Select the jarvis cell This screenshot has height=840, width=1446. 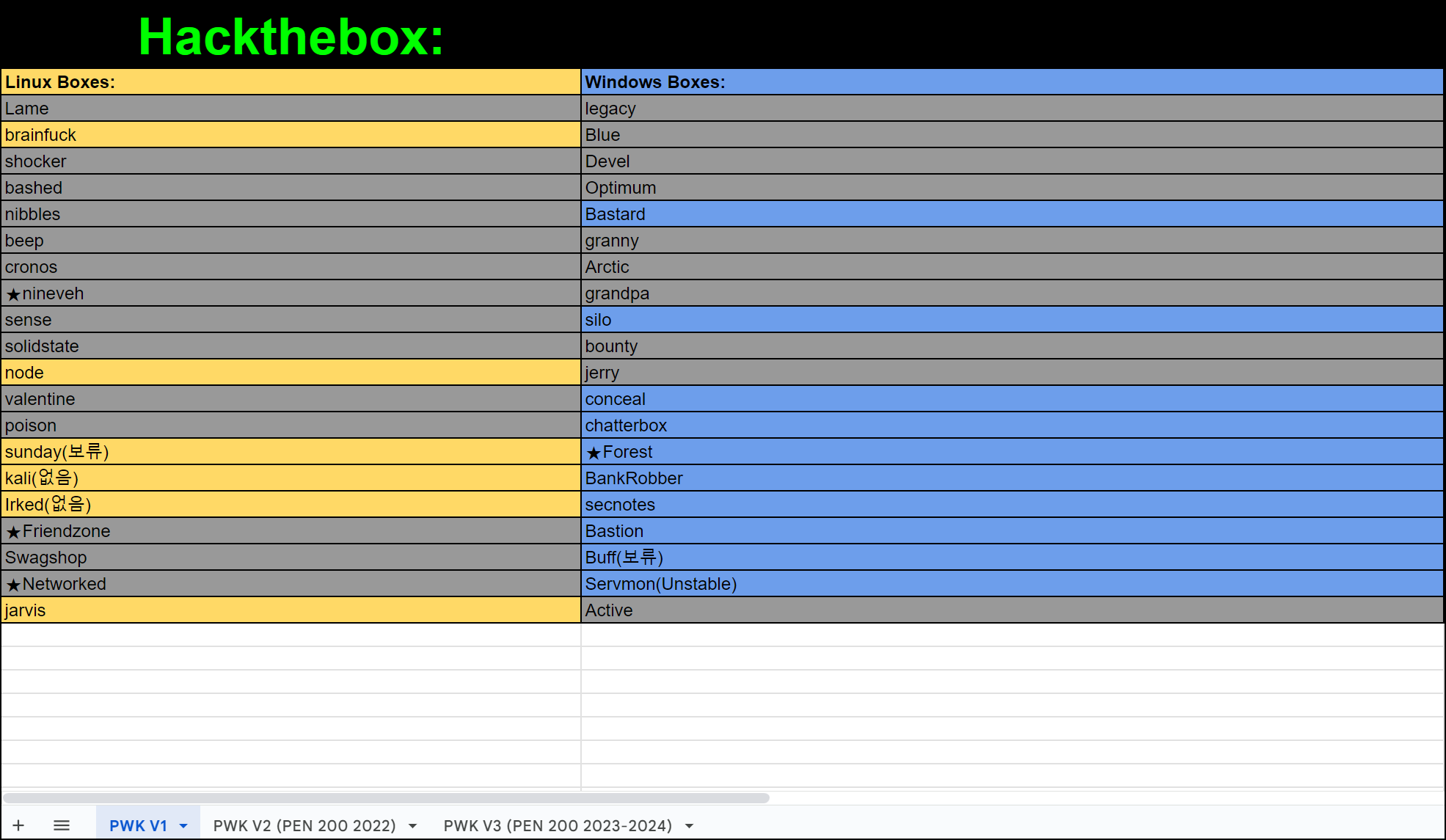[x=291, y=610]
